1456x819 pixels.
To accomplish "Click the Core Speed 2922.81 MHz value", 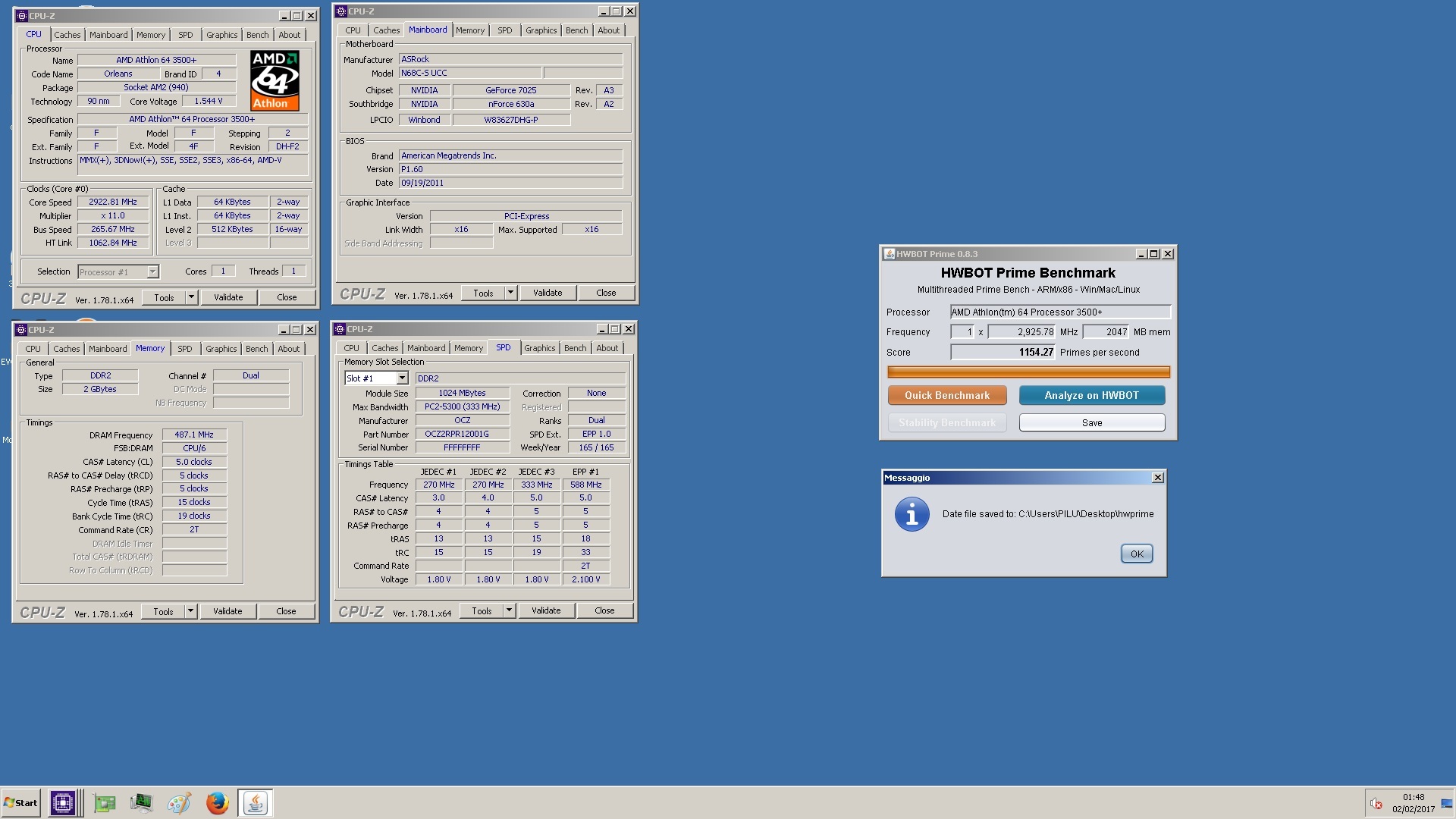I will (113, 202).
